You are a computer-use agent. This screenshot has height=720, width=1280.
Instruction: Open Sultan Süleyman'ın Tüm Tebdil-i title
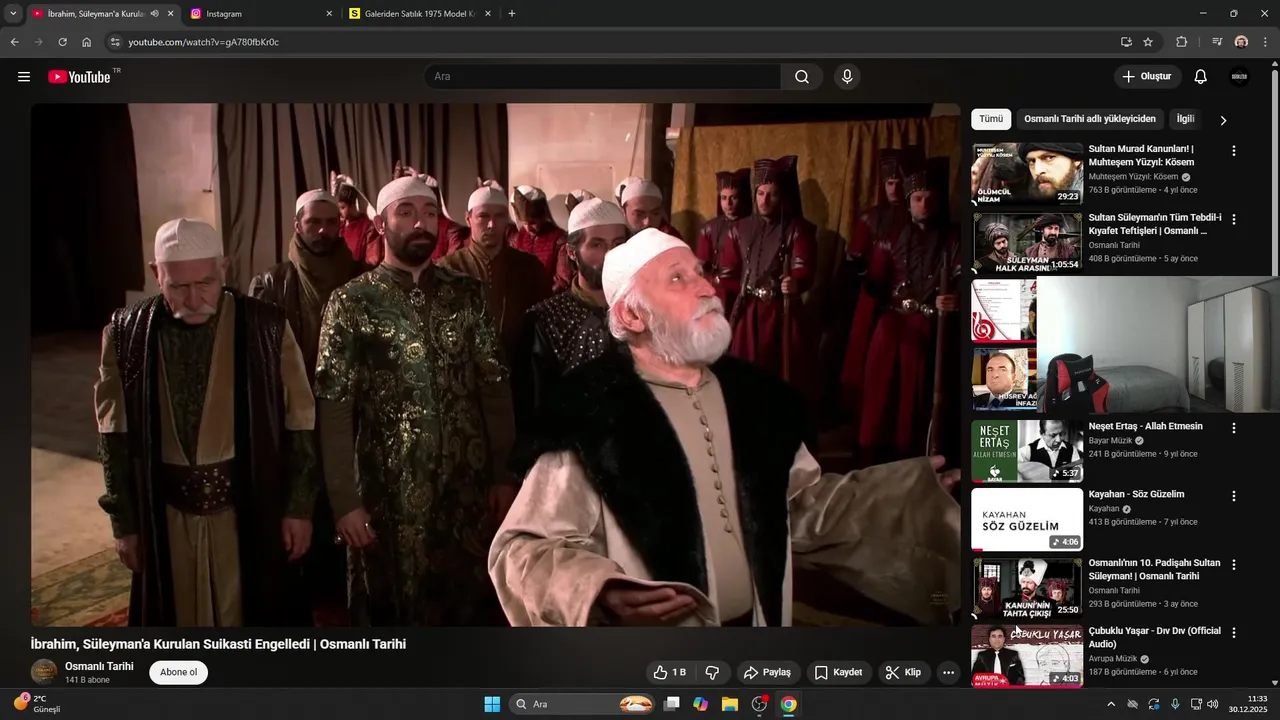[1155, 224]
